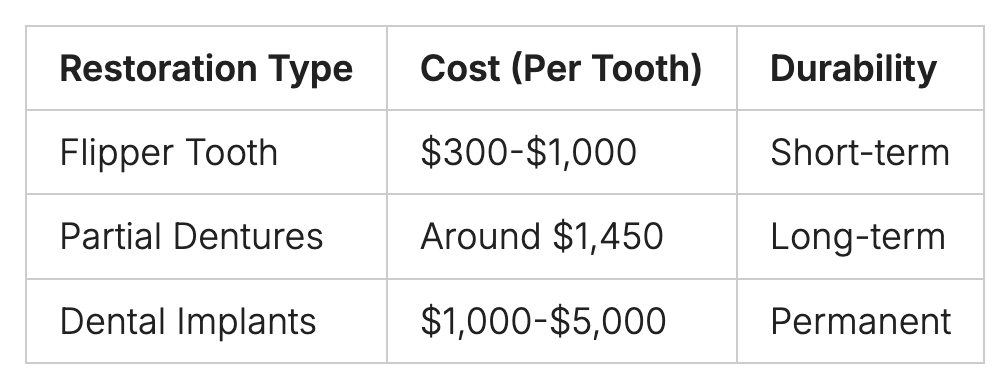Click the word Around in cost column
This screenshot has width=1000, height=387.
coord(481,237)
